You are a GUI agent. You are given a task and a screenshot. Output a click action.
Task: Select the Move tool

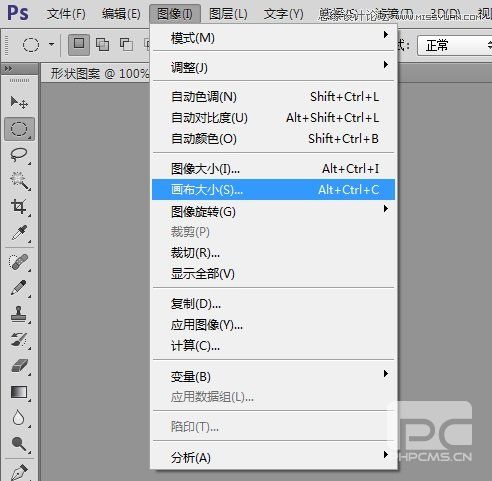(19, 102)
